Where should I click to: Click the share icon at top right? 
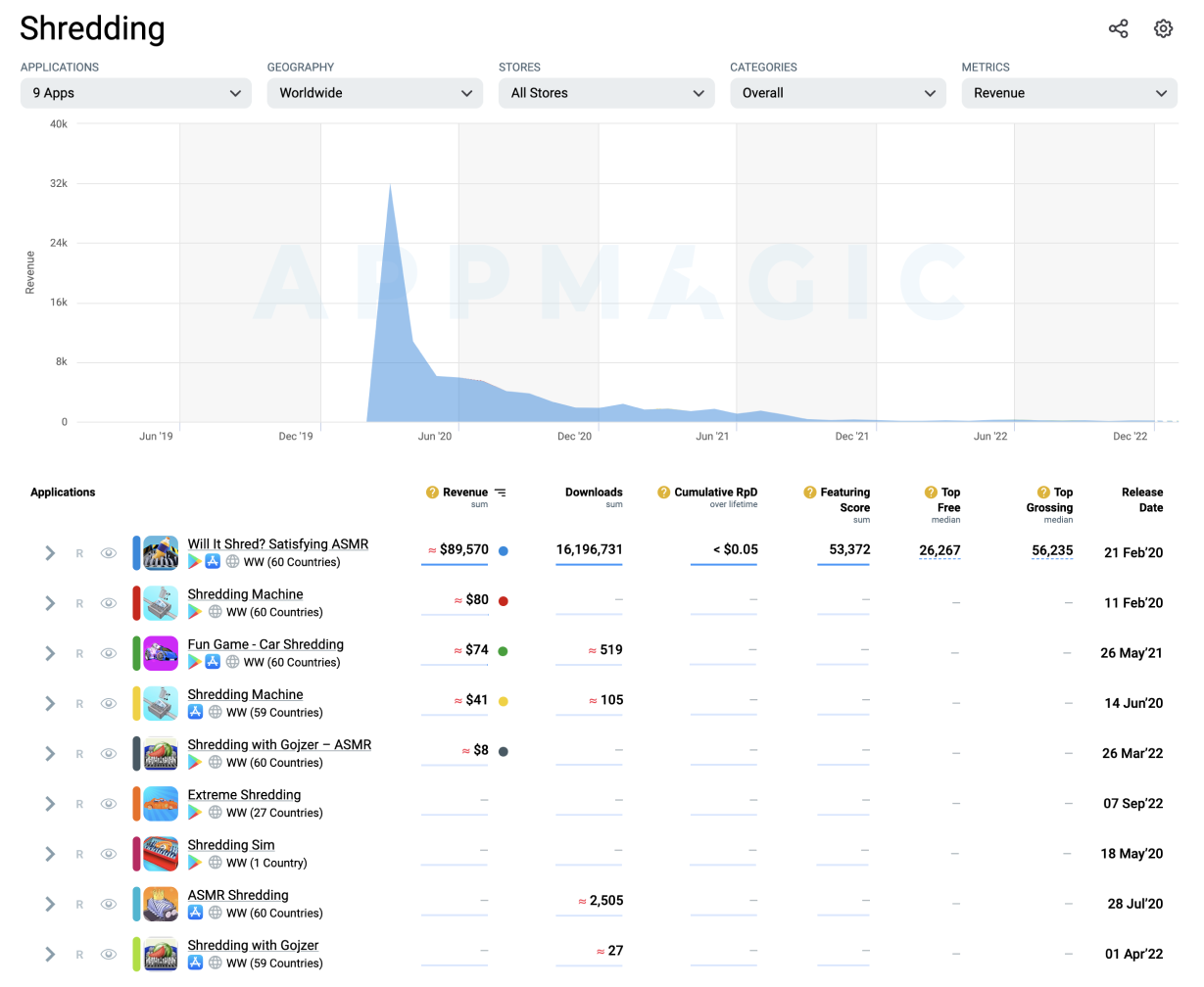(x=1118, y=28)
